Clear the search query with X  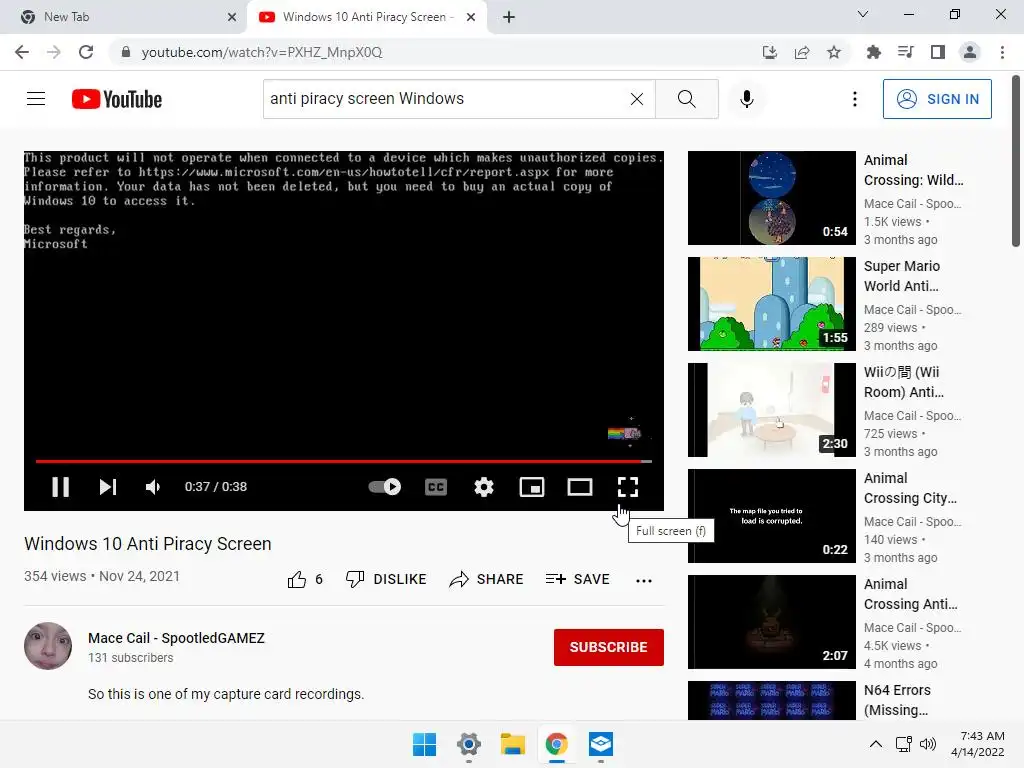click(637, 99)
